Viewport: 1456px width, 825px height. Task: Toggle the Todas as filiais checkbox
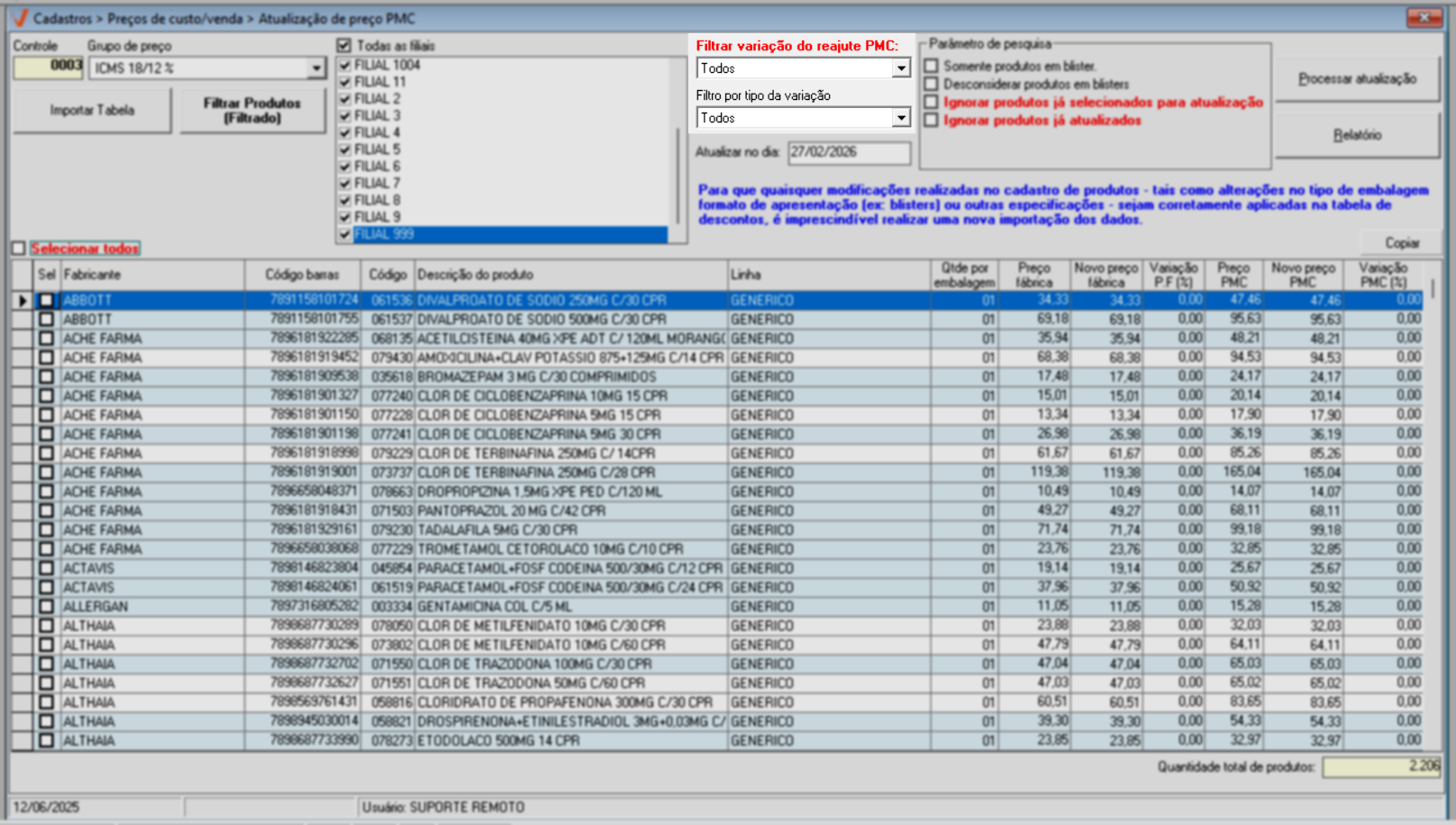click(343, 45)
